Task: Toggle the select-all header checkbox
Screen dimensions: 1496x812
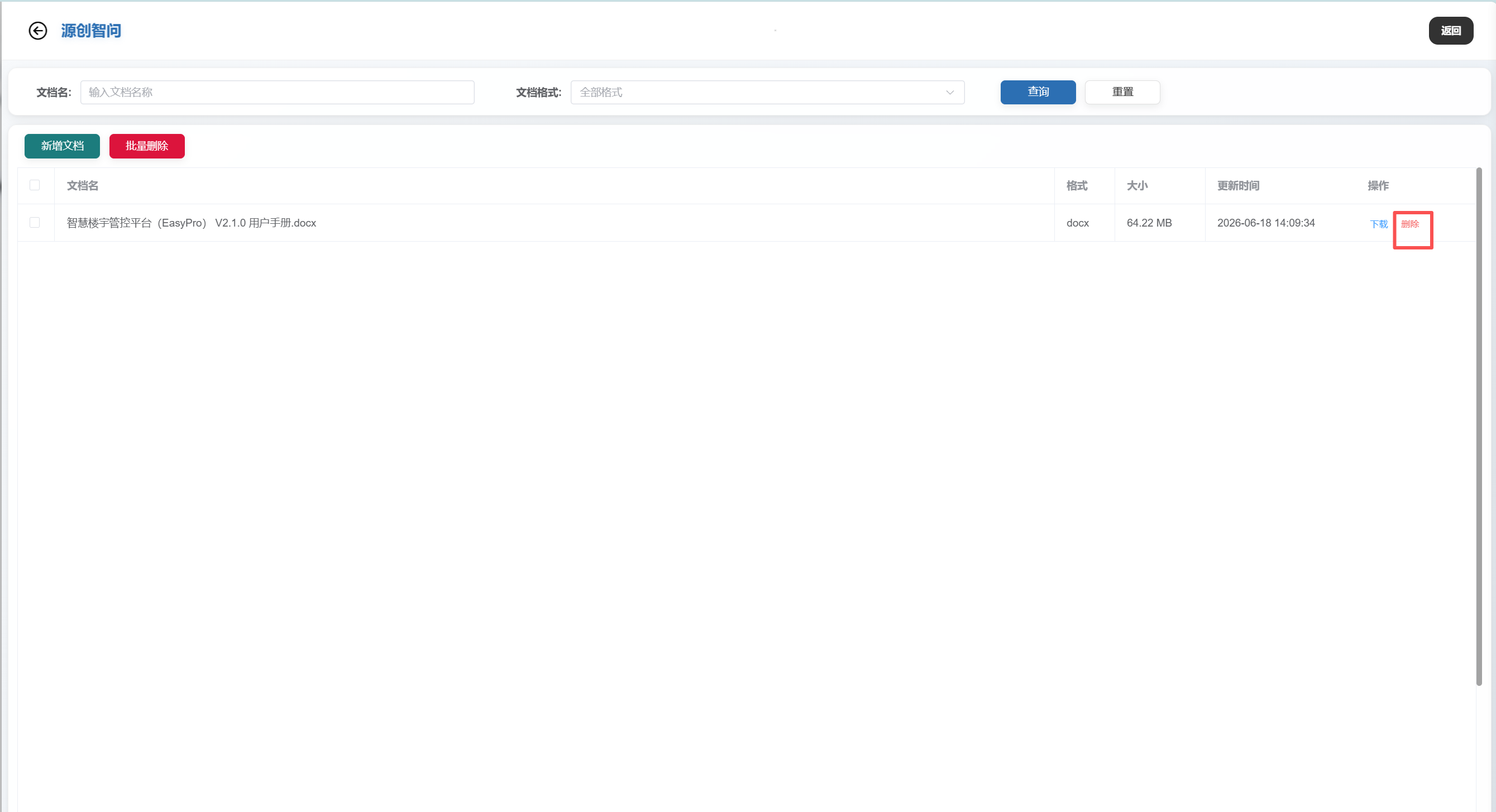Action: point(35,185)
